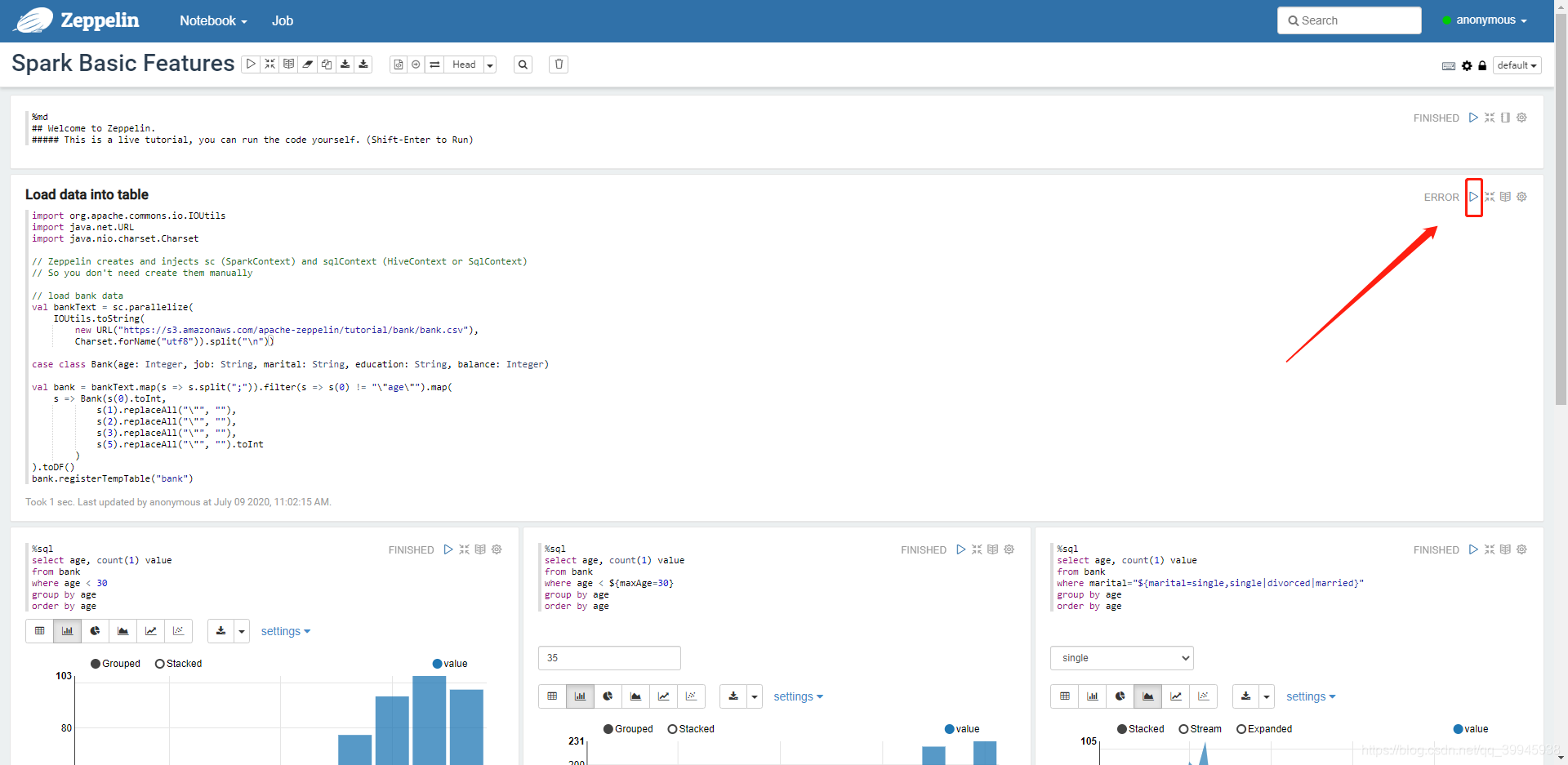The height and width of the screenshot is (765, 1568).
Task: Select pie chart in the age<30 paragraph
Action: (95, 631)
